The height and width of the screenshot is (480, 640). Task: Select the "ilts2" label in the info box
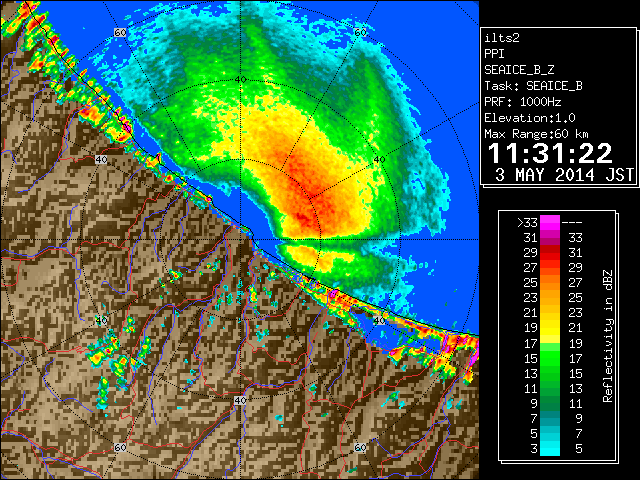tap(502, 38)
